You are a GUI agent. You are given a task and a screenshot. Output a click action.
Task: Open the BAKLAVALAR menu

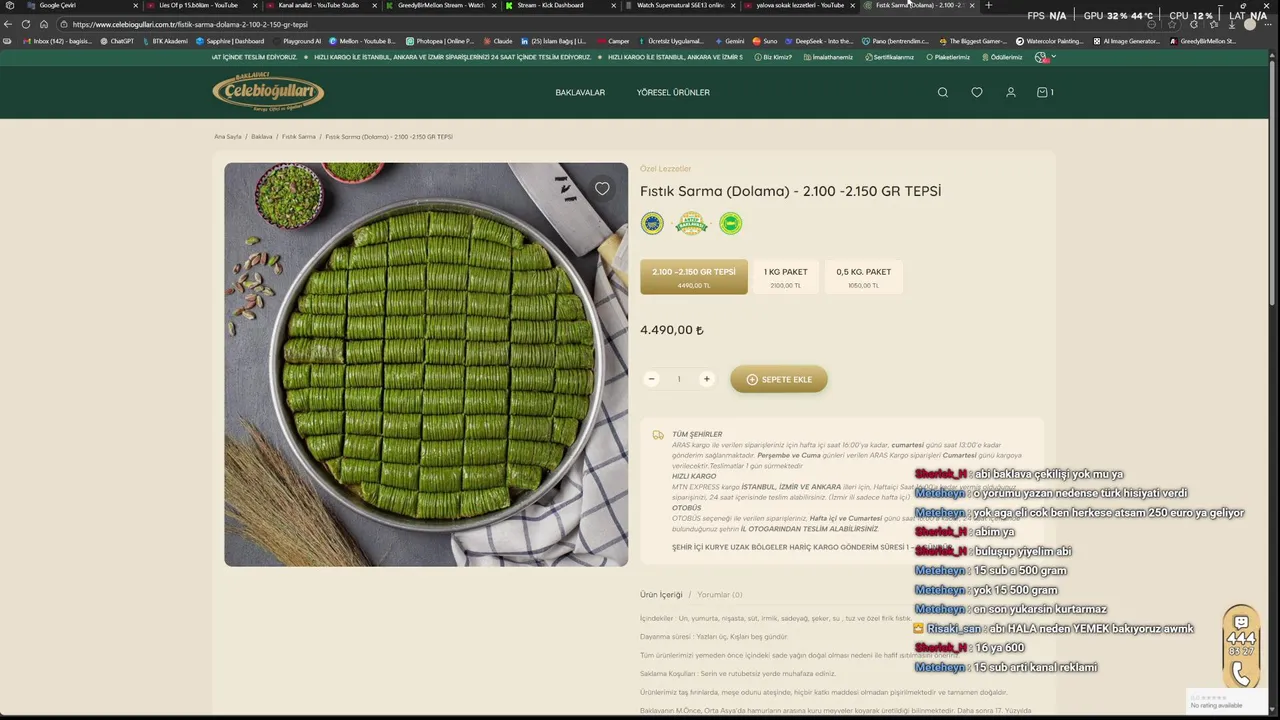pos(580,92)
